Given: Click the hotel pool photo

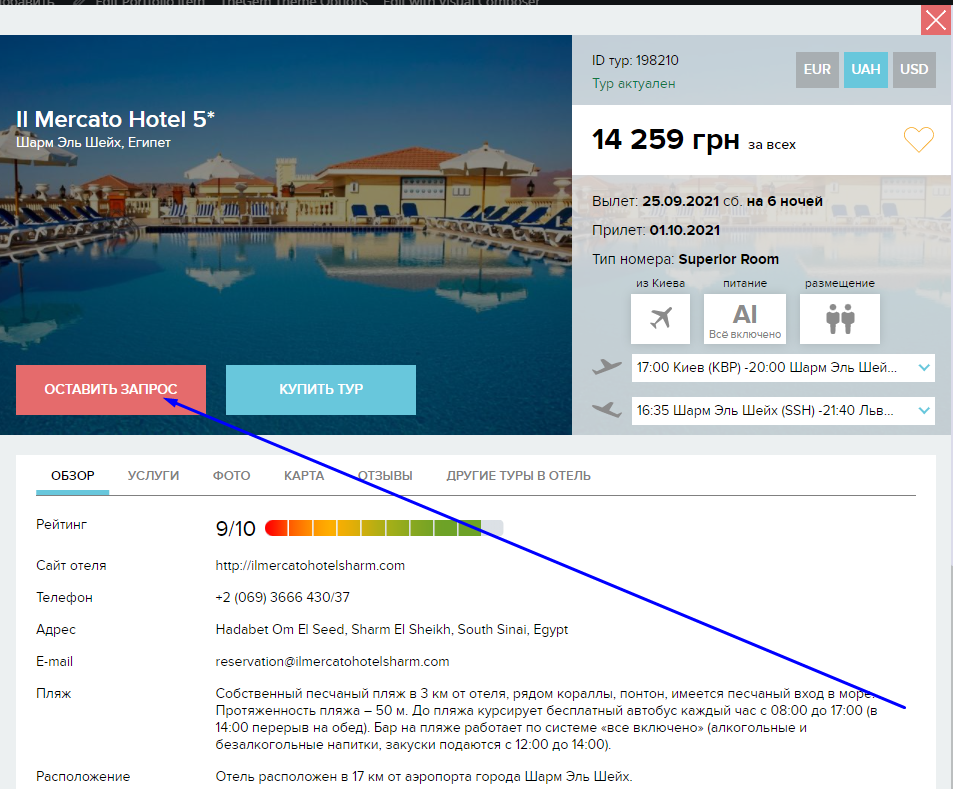Looking at the screenshot, I should 286,235.
